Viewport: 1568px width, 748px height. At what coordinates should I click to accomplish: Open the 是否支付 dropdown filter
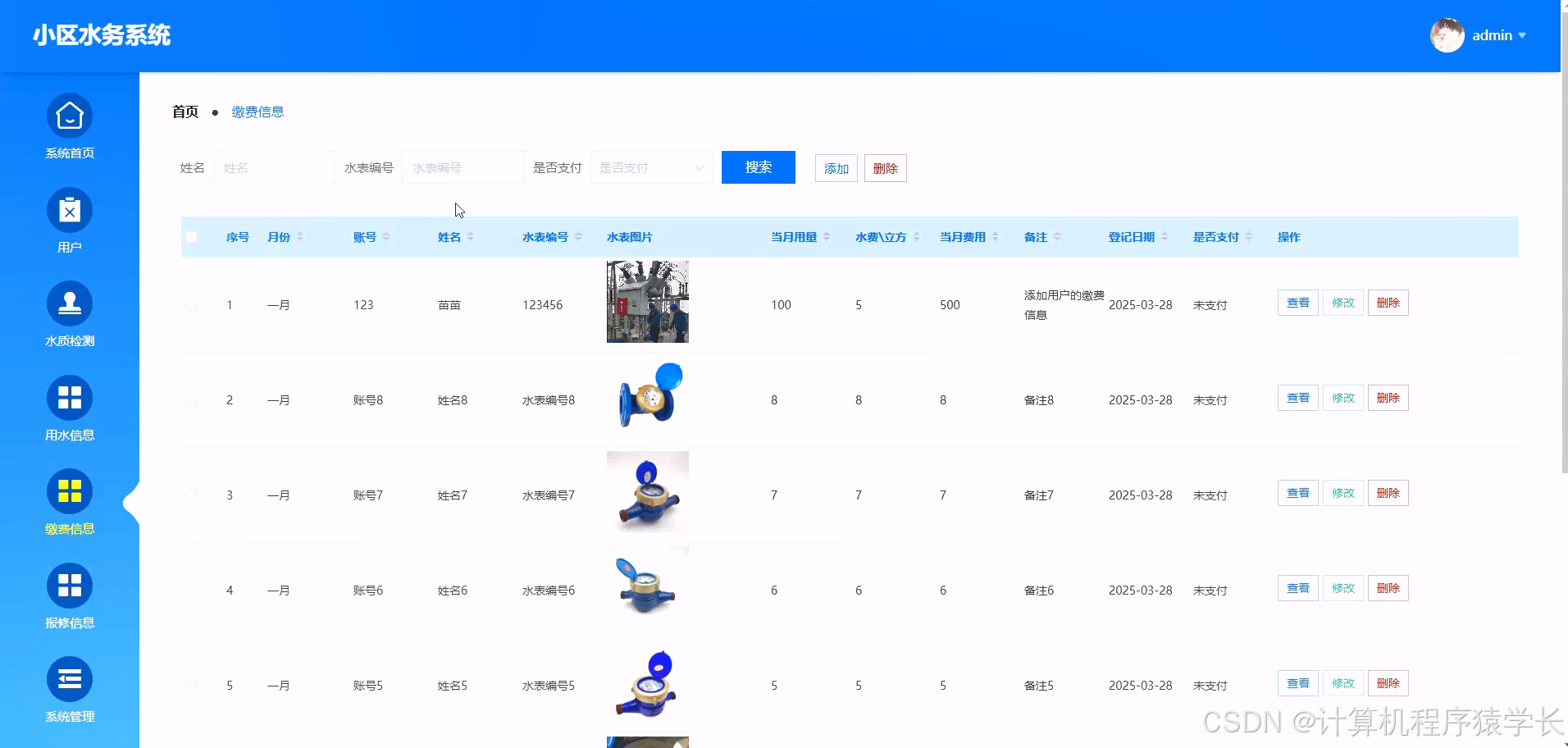click(650, 167)
